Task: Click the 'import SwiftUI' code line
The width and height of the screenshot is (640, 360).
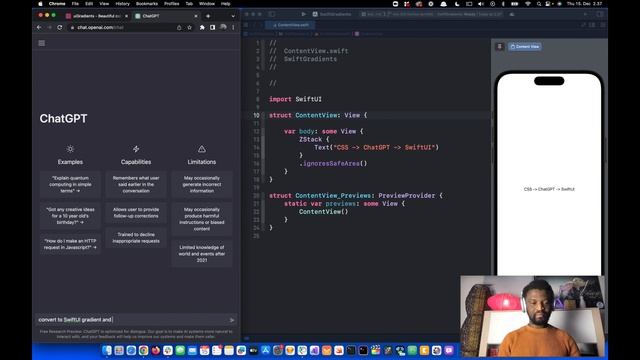Action: [295, 99]
